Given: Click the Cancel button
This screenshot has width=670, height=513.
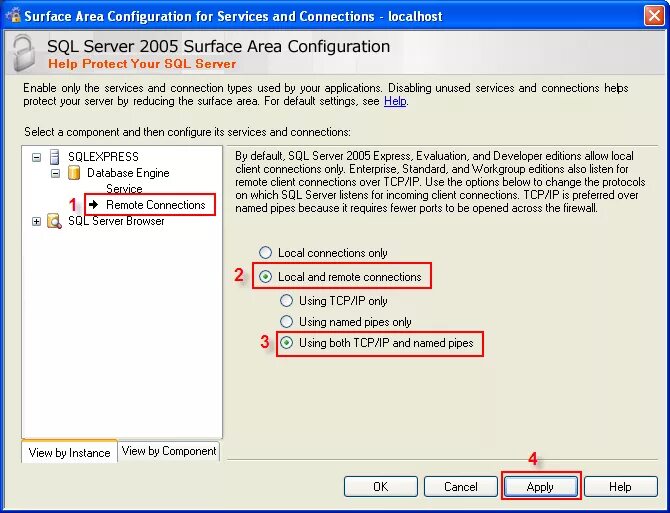Looking at the screenshot, I should 461,487.
